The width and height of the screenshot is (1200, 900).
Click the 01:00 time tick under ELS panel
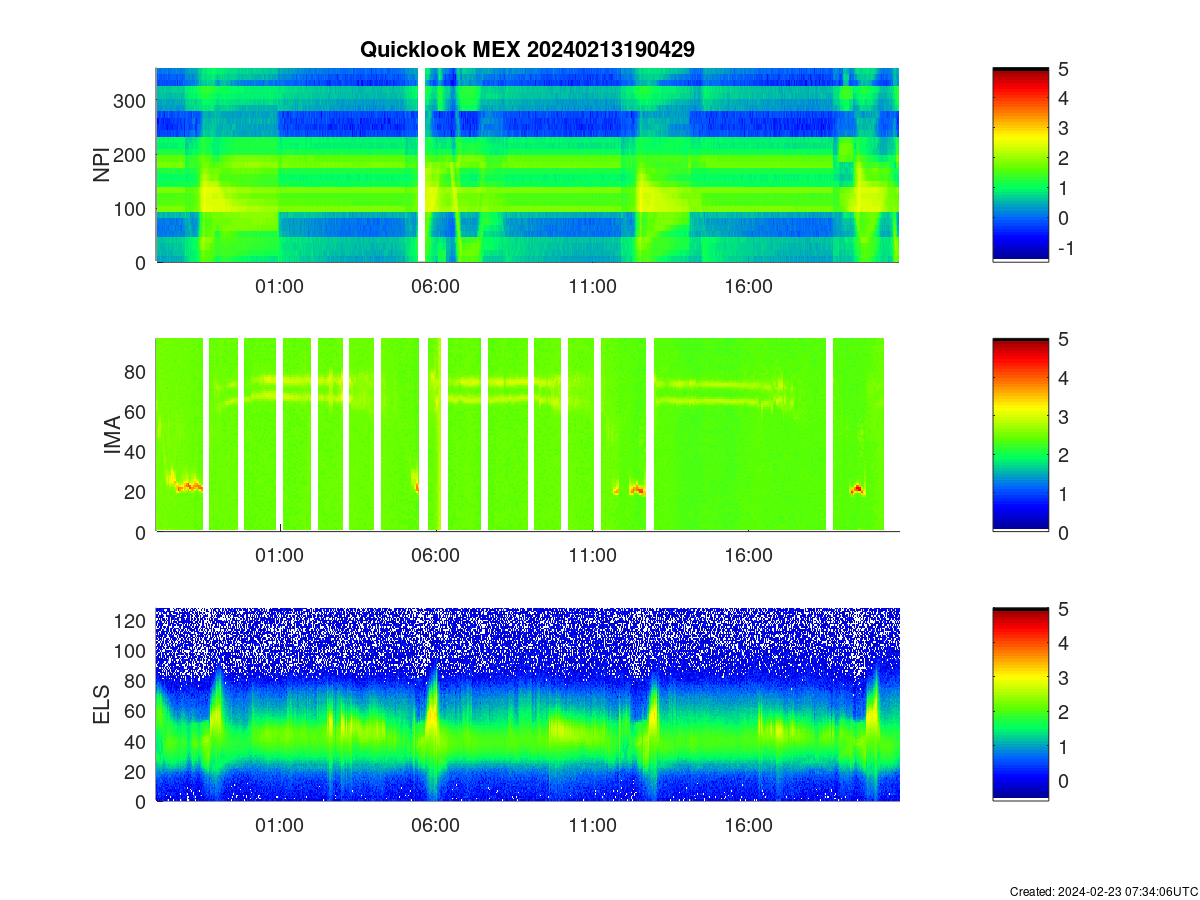(279, 826)
